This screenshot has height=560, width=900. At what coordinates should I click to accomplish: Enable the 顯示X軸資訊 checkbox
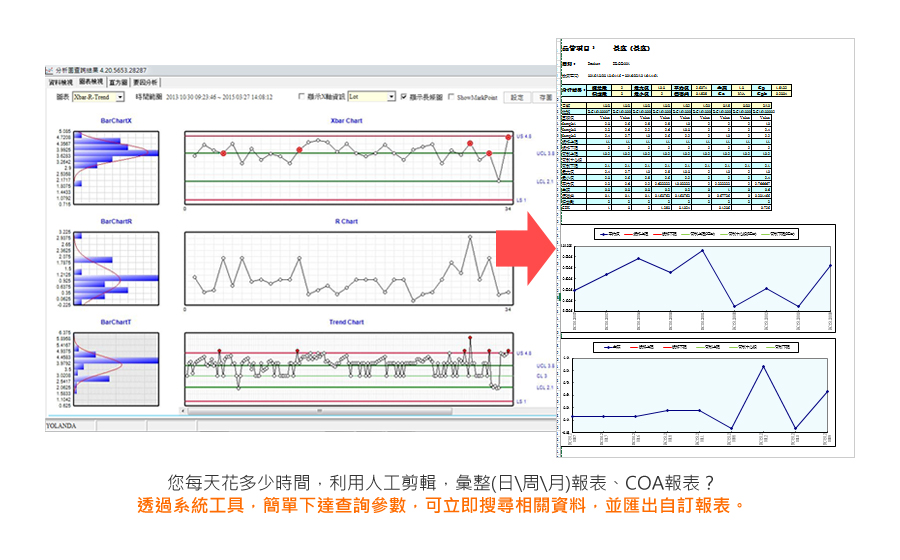point(303,98)
